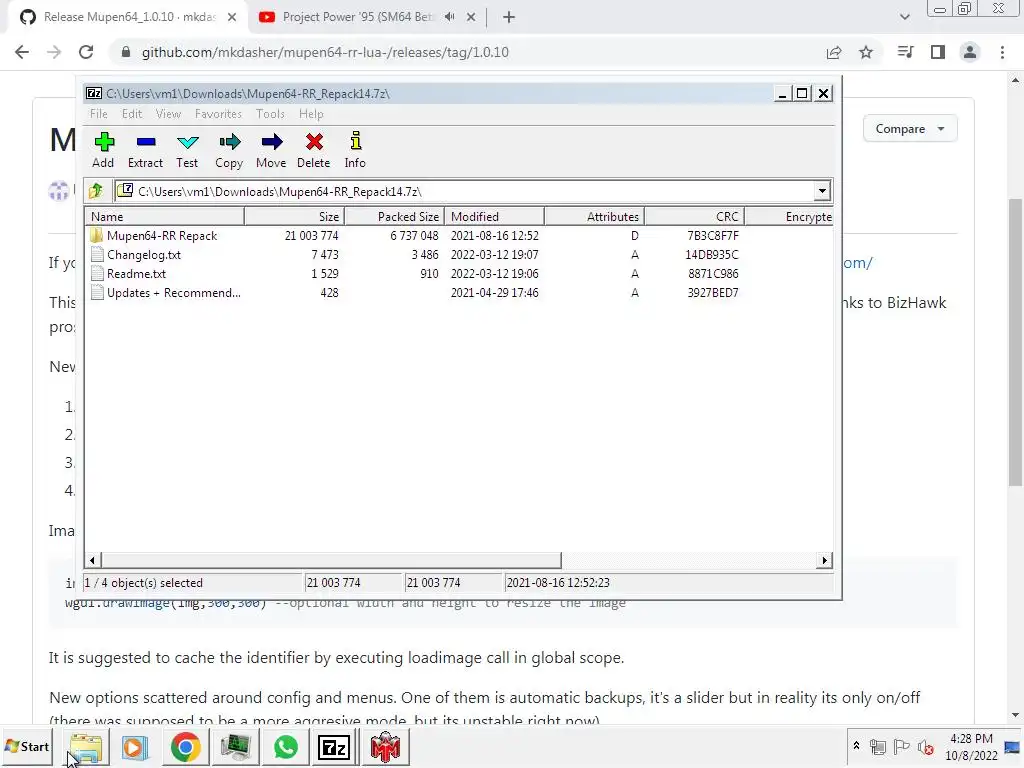Open Chrome media control icon
1024x768 pixels.
[x=905, y=52]
